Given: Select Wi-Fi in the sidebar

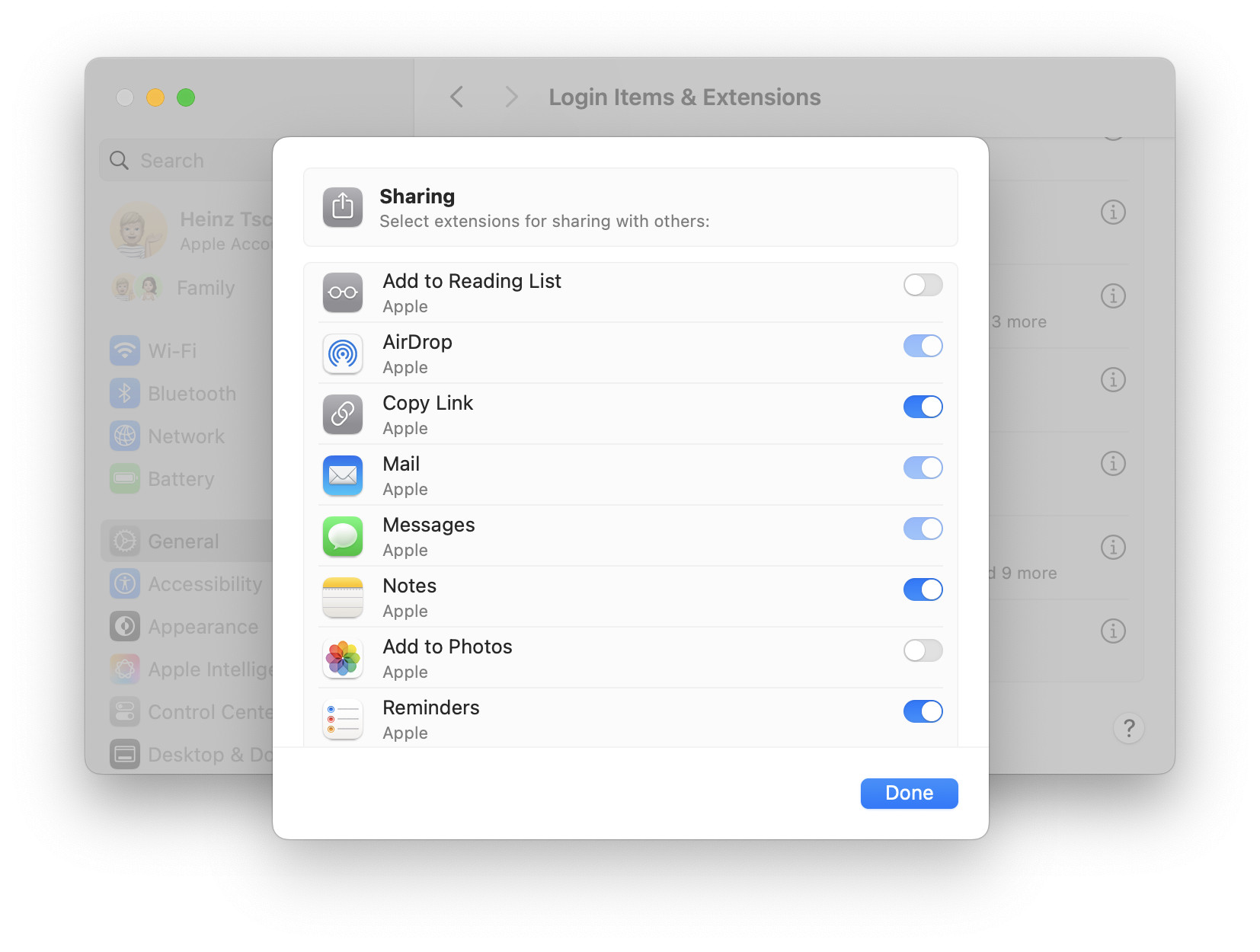Looking at the screenshot, I should tap(187, 350).
